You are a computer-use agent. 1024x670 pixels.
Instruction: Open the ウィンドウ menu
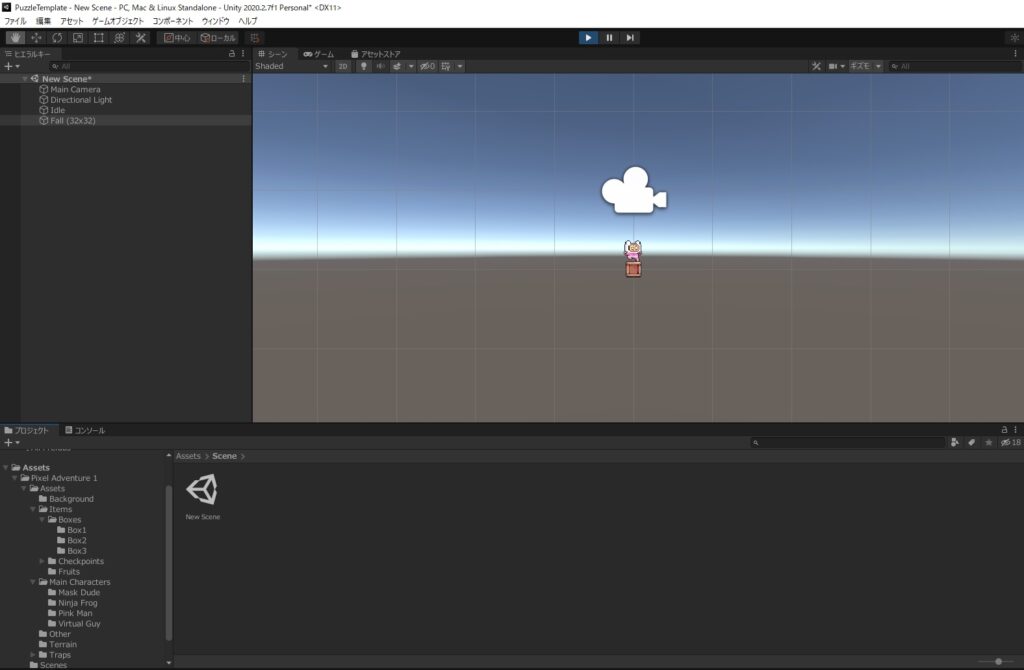coord(216,21)
